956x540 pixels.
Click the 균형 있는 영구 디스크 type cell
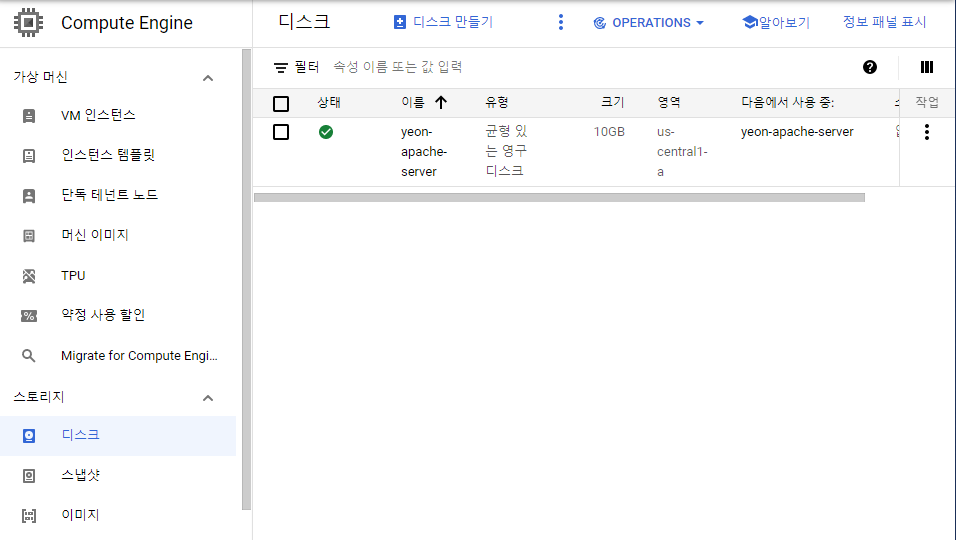506,151
